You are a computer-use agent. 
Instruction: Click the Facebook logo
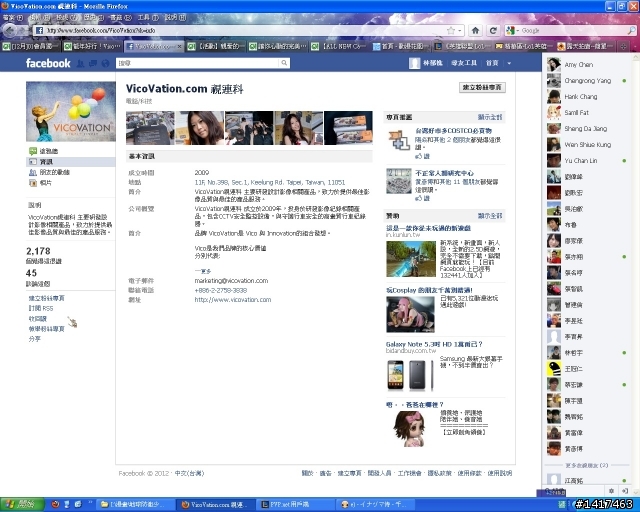[x=48, y=63]
